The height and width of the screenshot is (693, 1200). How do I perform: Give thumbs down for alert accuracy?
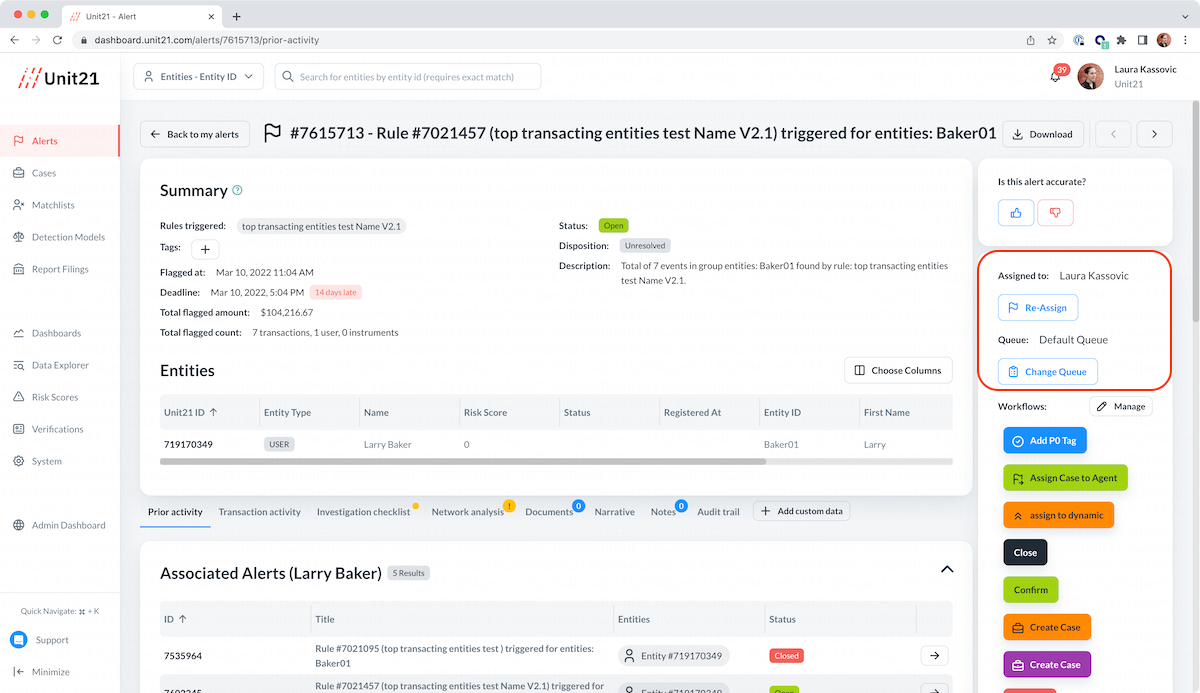point(1055,212)
